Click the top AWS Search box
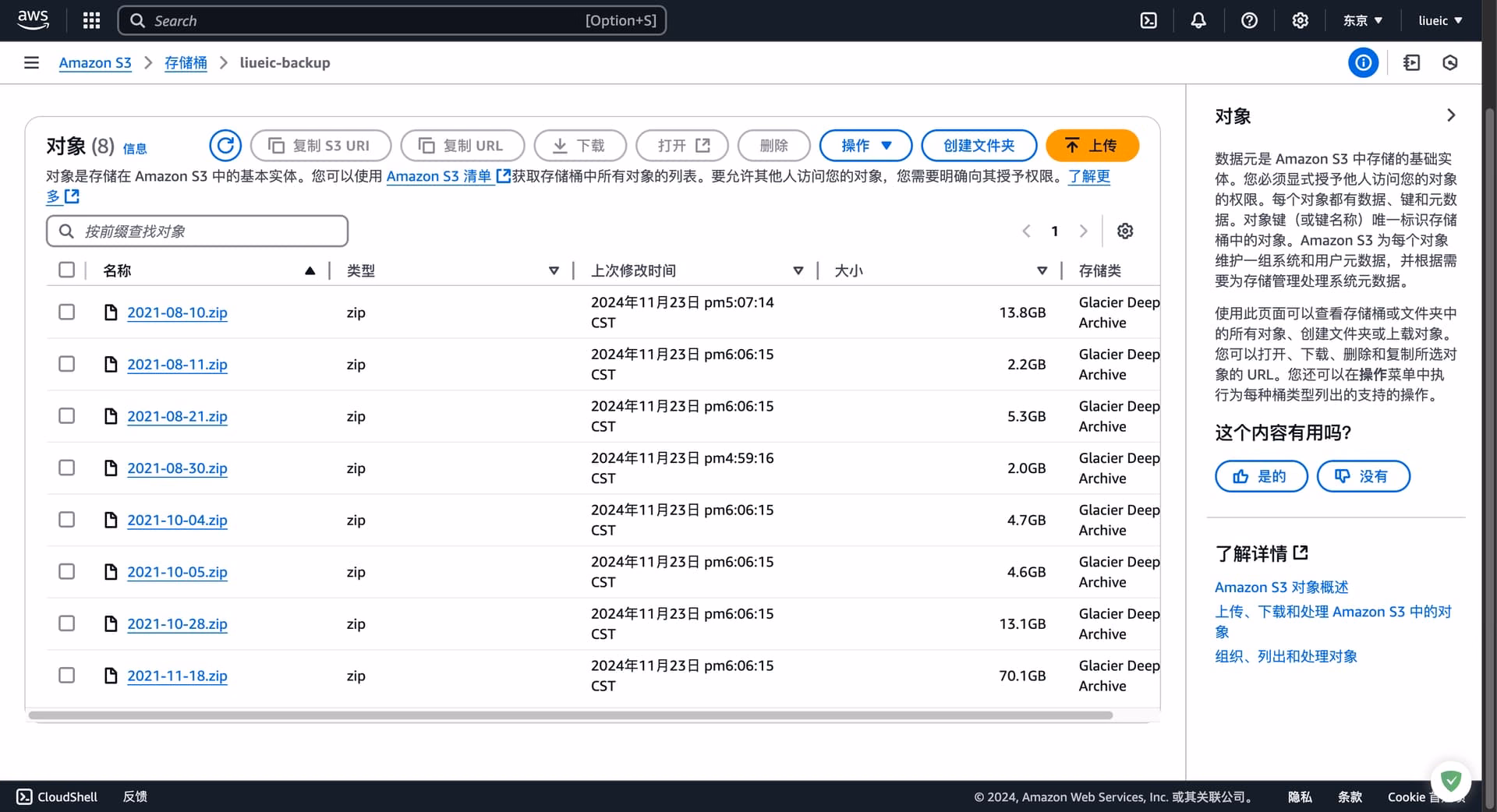Image resolution: width=1497 pixels, height=812 pixels. tap(392, 20)
